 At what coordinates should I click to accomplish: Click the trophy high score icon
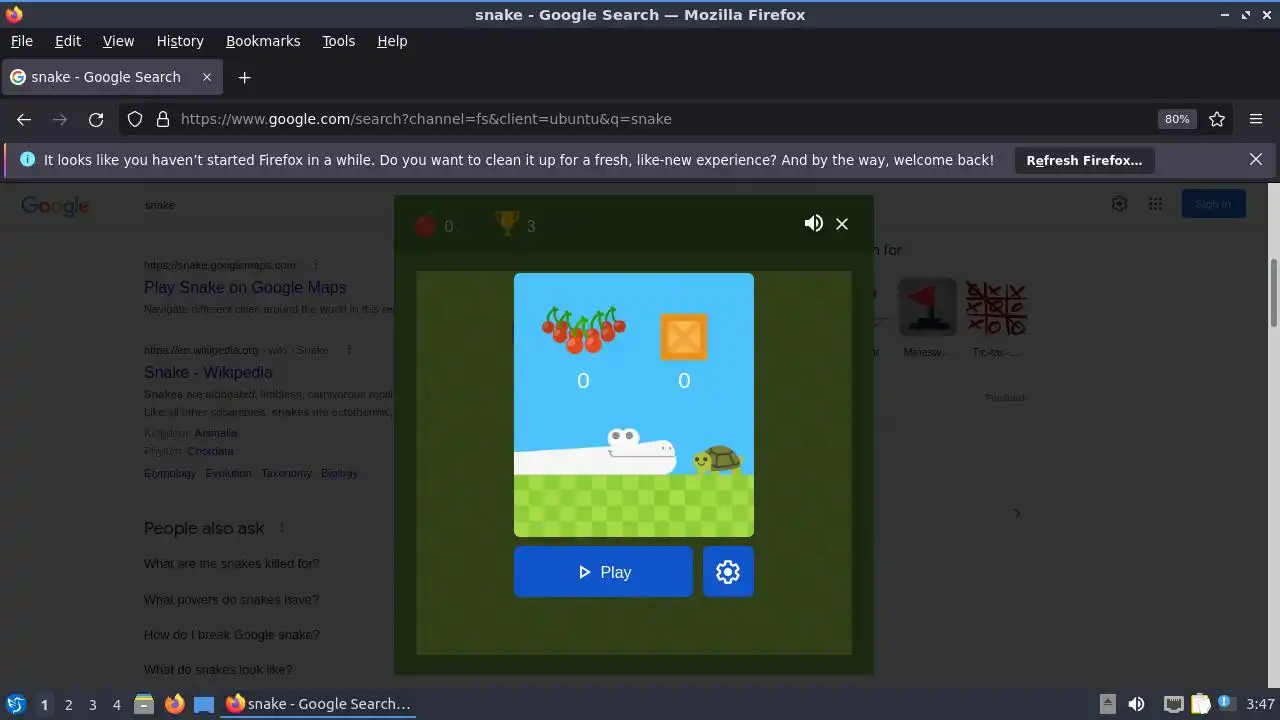[508, 223]
